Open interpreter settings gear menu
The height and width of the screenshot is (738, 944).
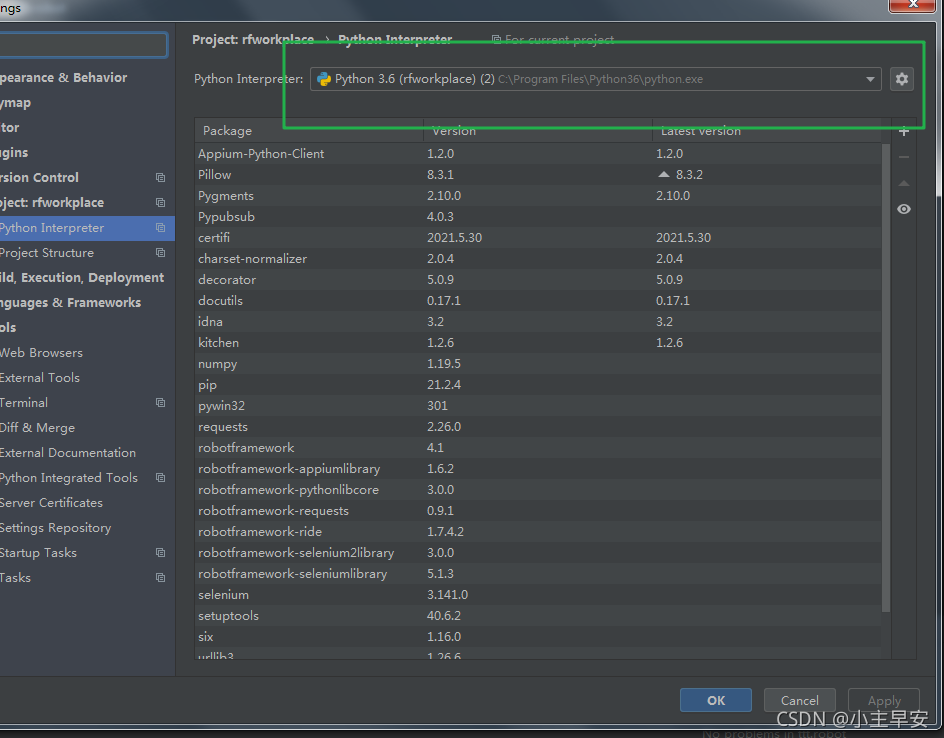[901, 79]
